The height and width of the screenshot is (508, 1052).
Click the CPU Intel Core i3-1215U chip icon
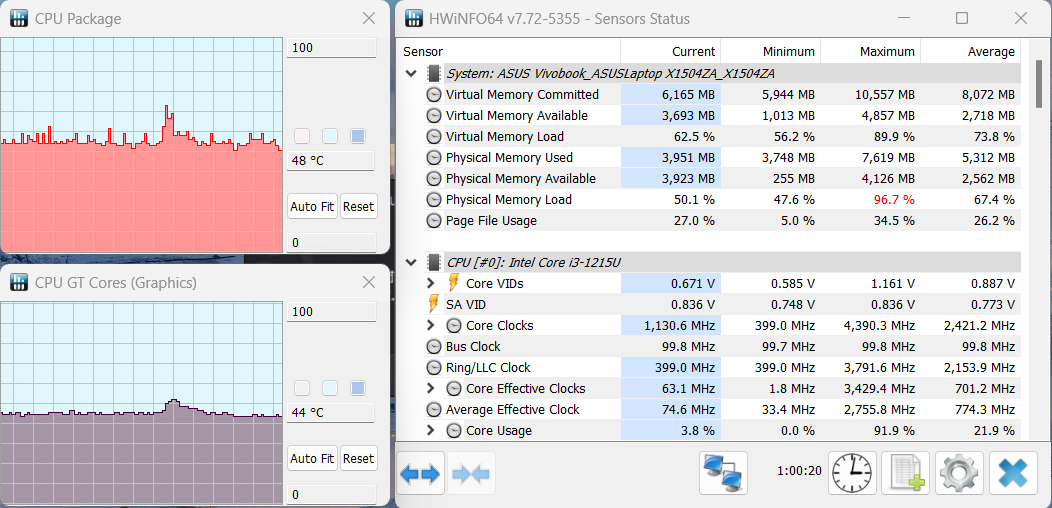pyautogui.click(x=434, y=262)
